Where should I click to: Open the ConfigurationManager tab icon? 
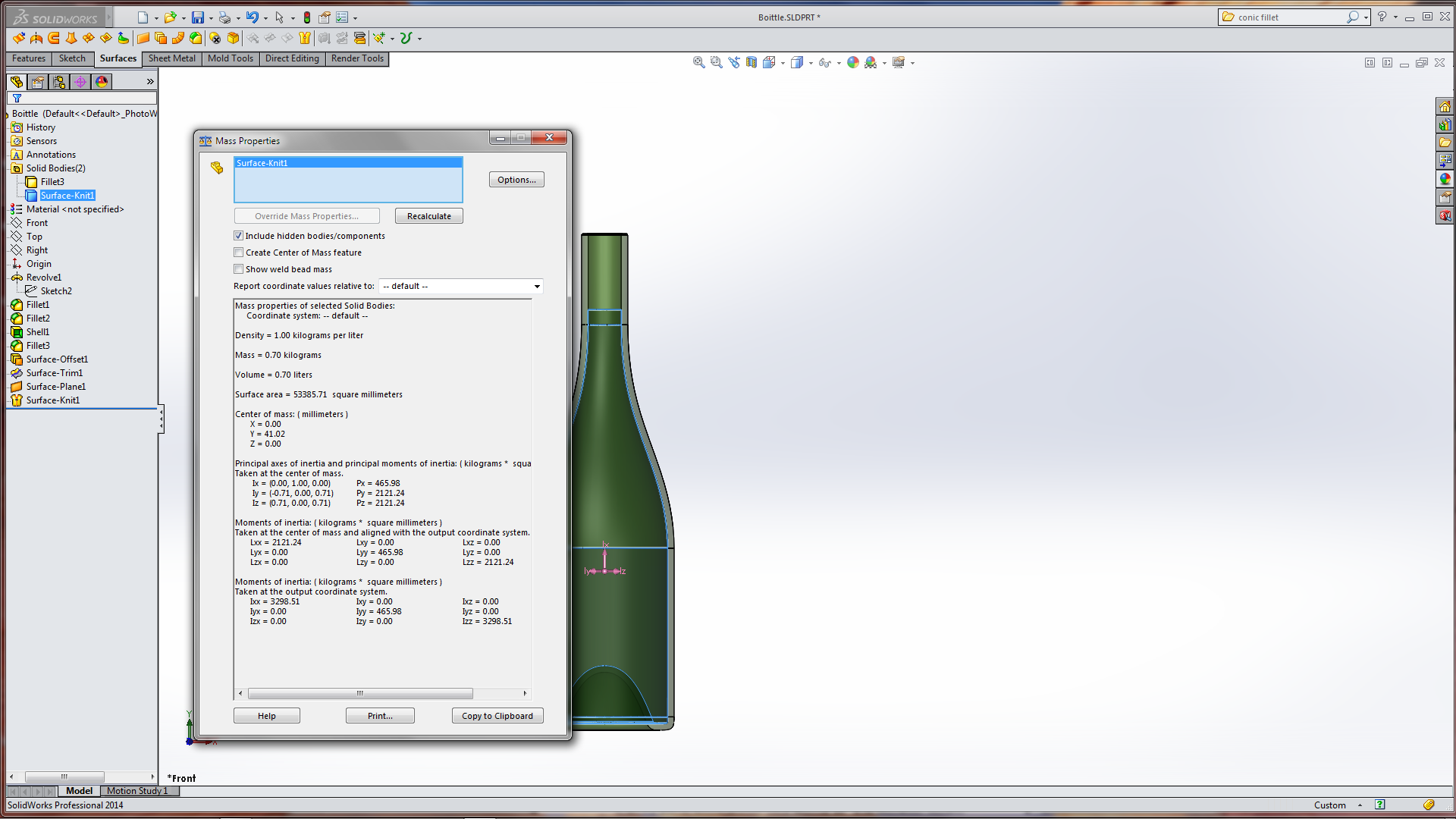59,81
